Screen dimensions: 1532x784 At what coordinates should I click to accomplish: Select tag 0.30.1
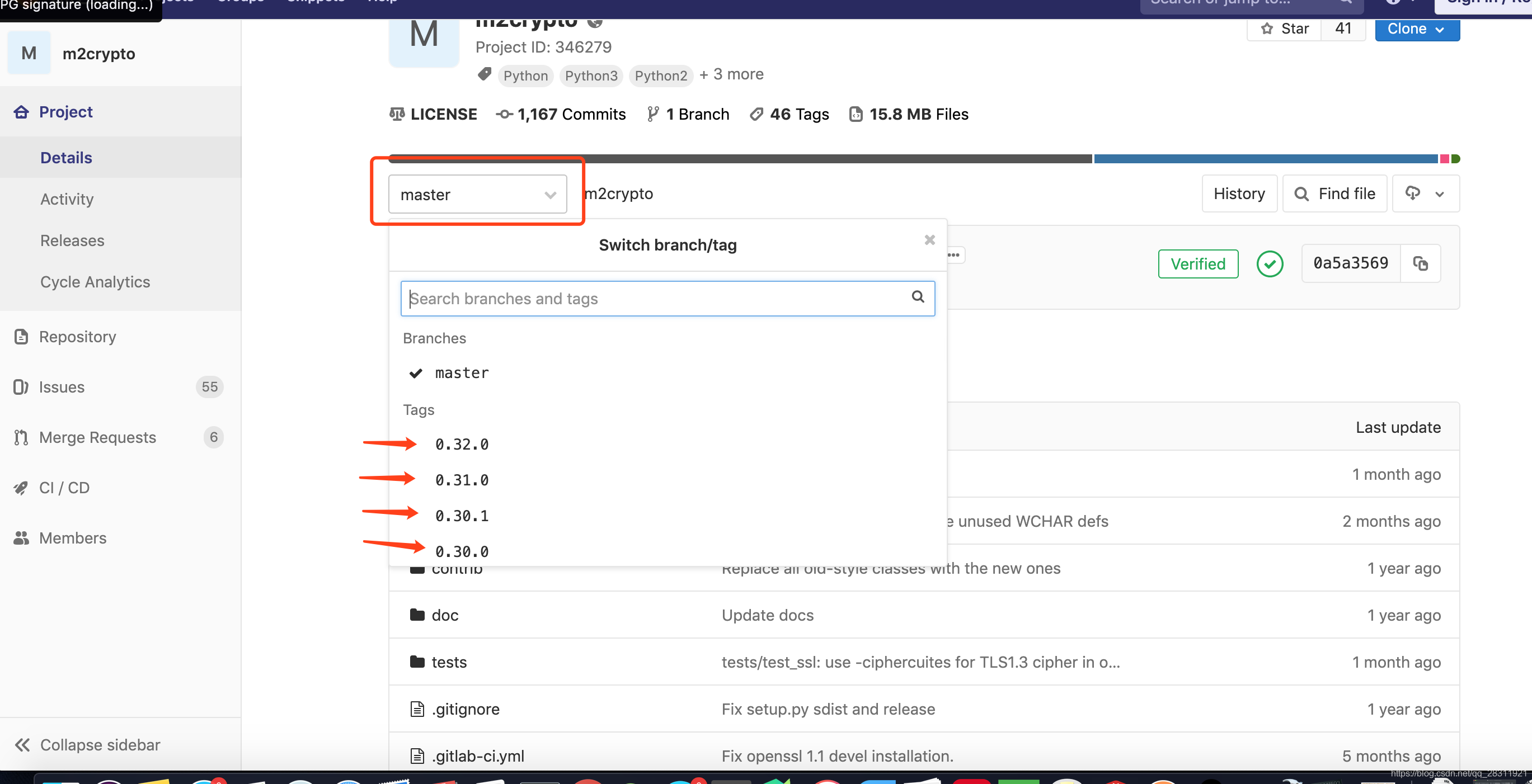[x=462, y=516]
